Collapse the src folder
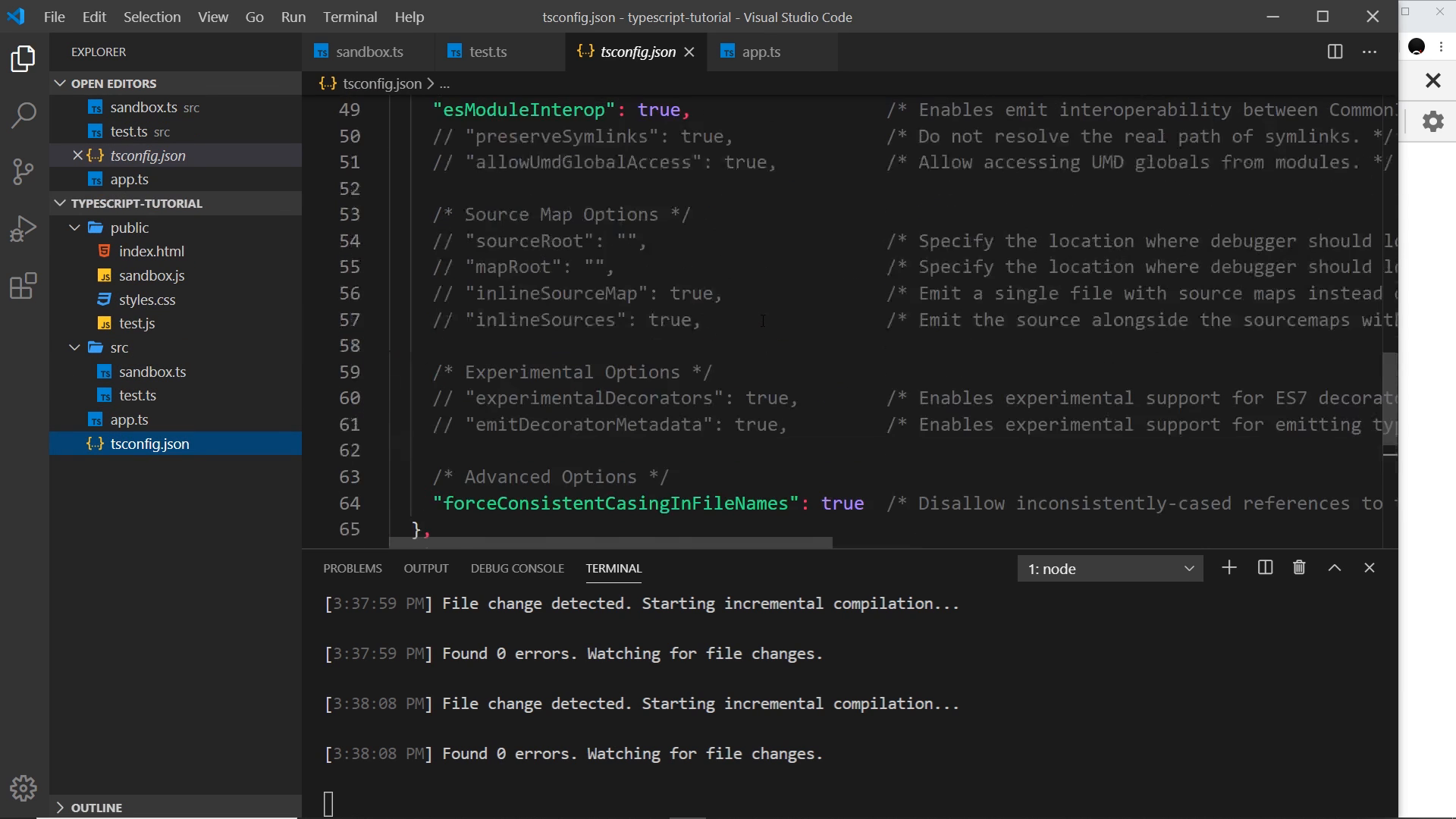Viewport: 1456px width, 819px height. click(74, 347)
